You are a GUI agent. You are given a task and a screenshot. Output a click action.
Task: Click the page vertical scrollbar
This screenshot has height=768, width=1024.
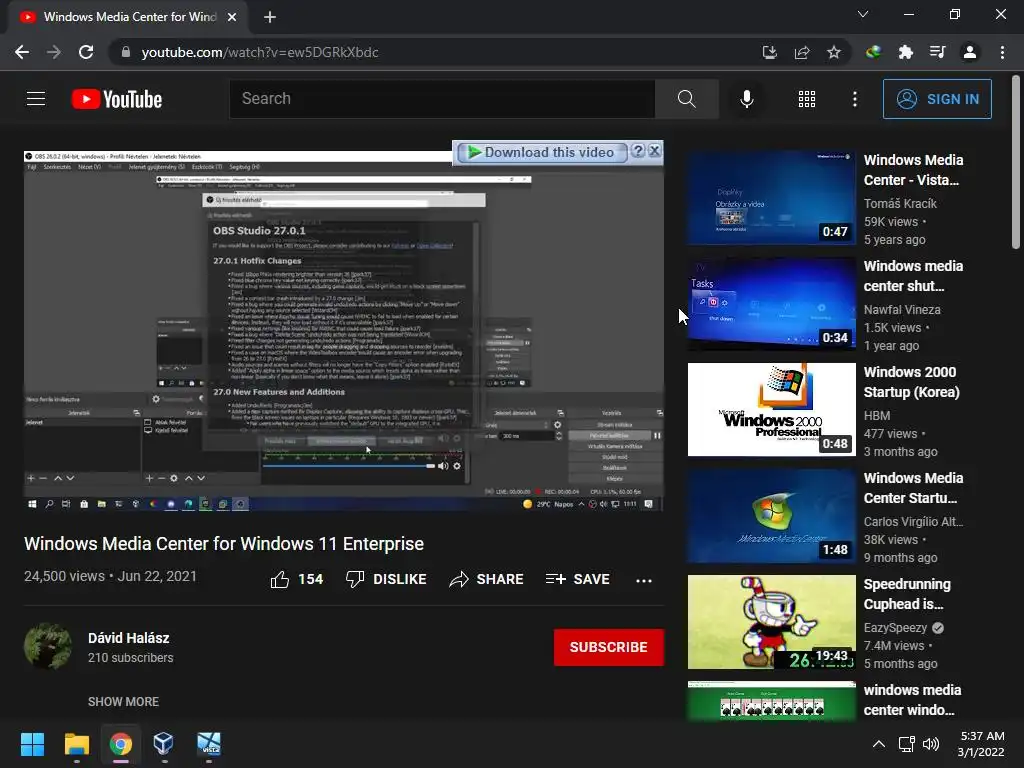[x=1016, y=163]
